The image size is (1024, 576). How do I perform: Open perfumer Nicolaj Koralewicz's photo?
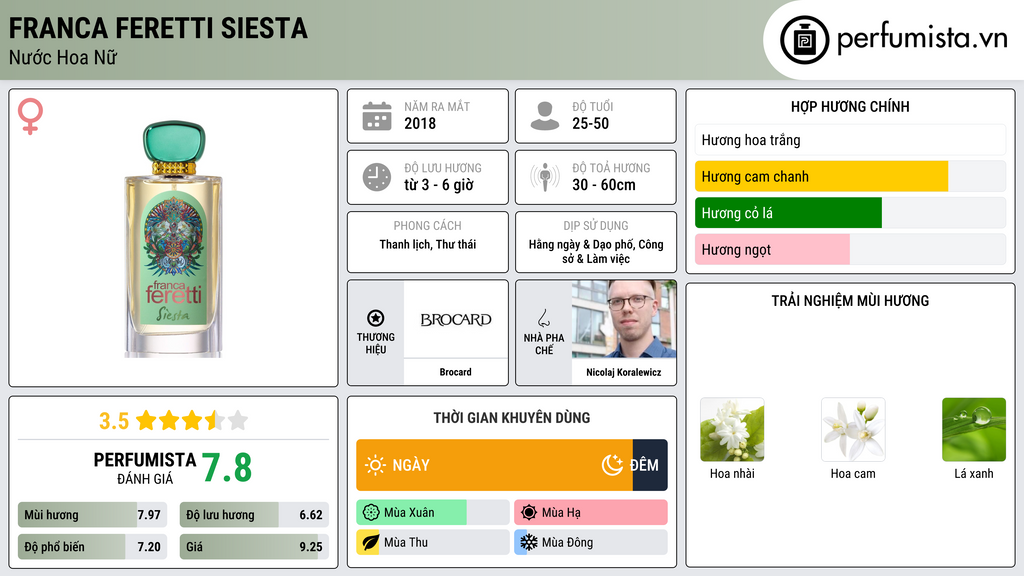tap(624, 319)
